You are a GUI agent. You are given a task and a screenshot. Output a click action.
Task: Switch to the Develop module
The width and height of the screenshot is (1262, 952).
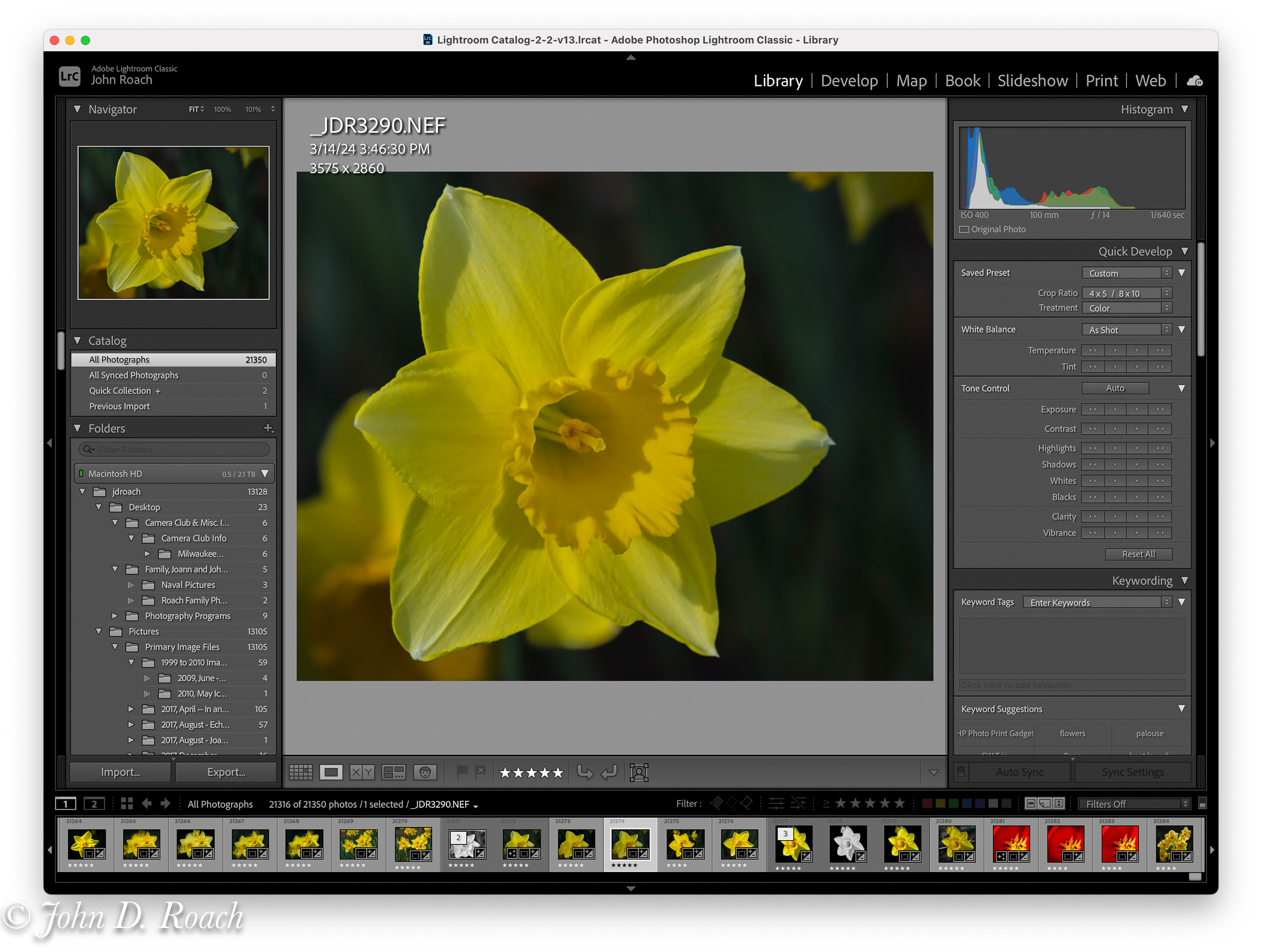849,81
